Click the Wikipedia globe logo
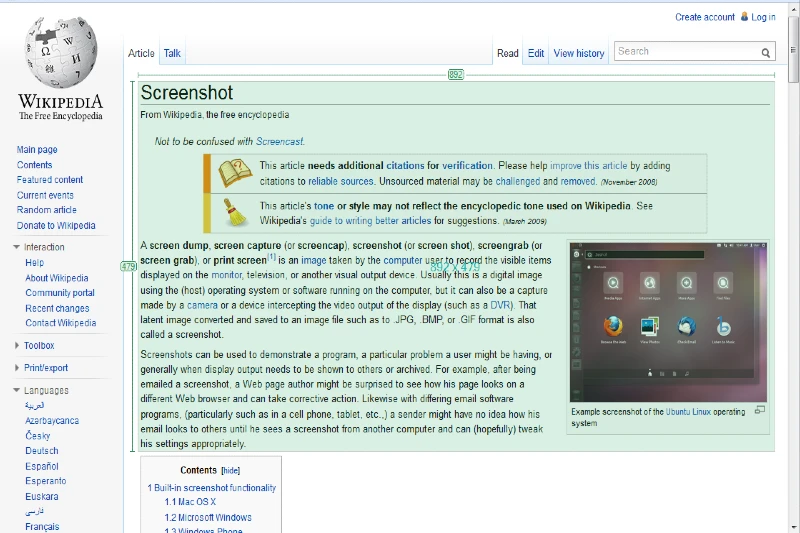Image resolution: width=800 pixels, height=533 pixels. (x=60, y=55)
